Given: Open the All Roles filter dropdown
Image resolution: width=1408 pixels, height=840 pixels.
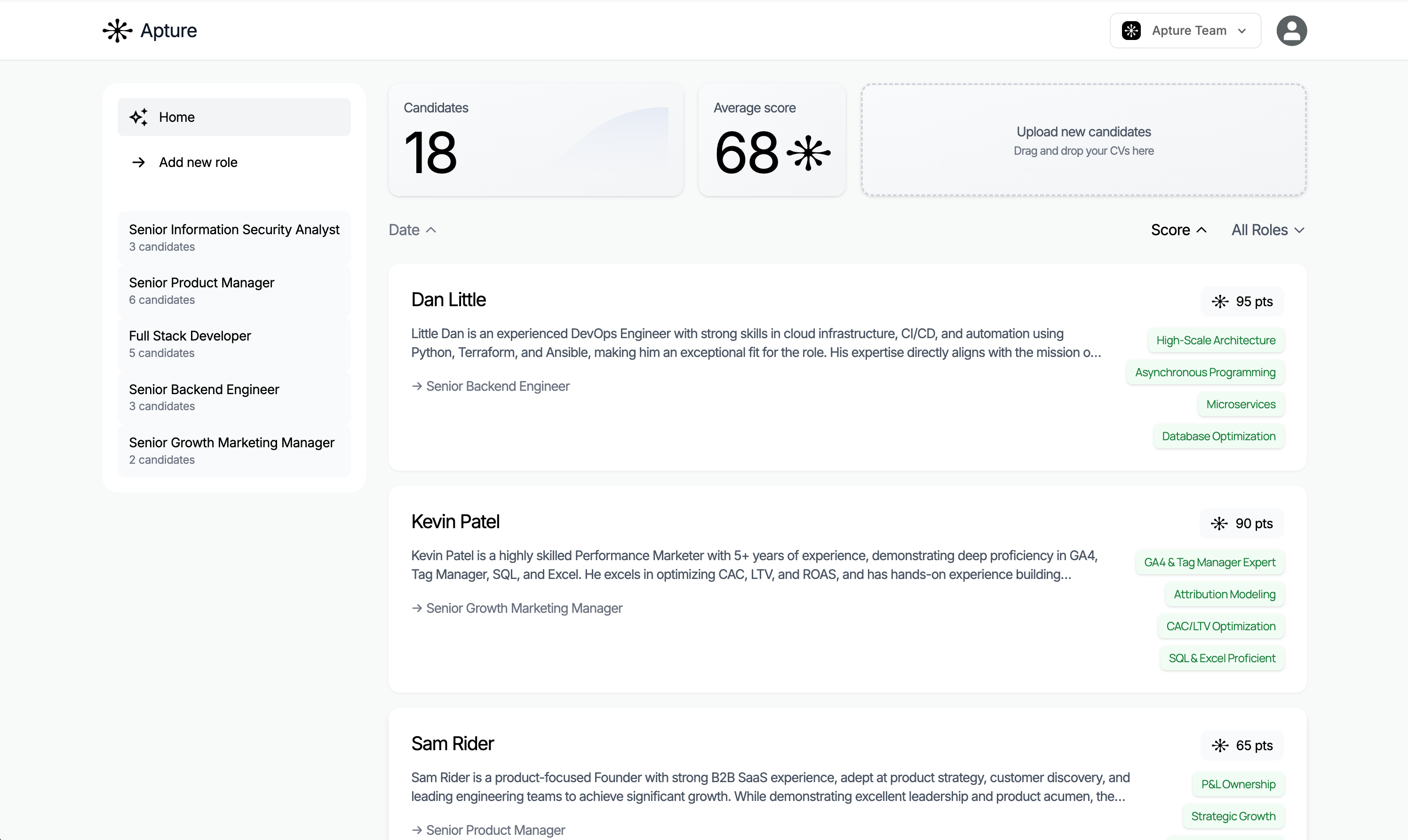Looking at the screenshot, I should 1268,229.
